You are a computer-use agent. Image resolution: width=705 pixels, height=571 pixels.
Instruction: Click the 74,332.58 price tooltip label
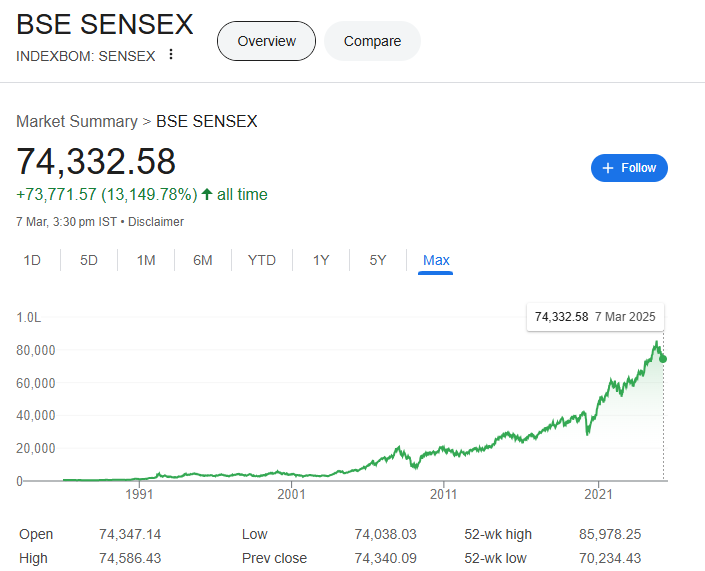tap(561, 317)
